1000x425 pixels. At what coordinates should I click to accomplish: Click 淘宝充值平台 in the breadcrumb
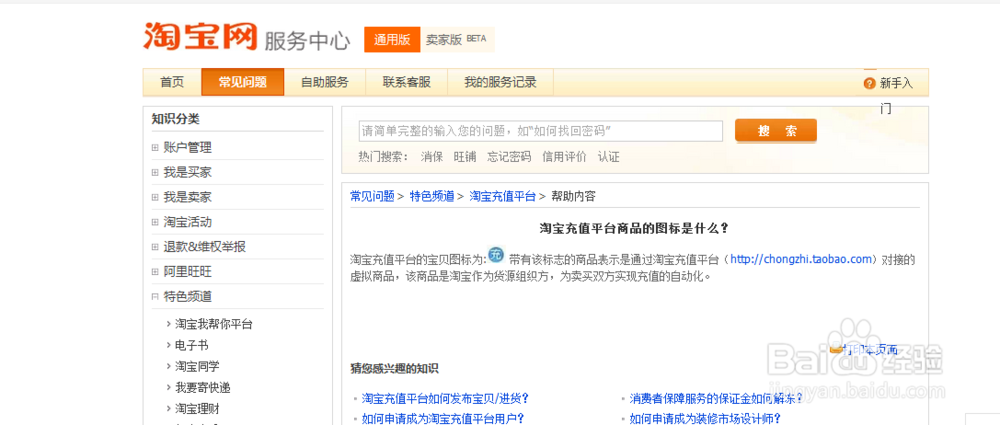tap(503, 196)
